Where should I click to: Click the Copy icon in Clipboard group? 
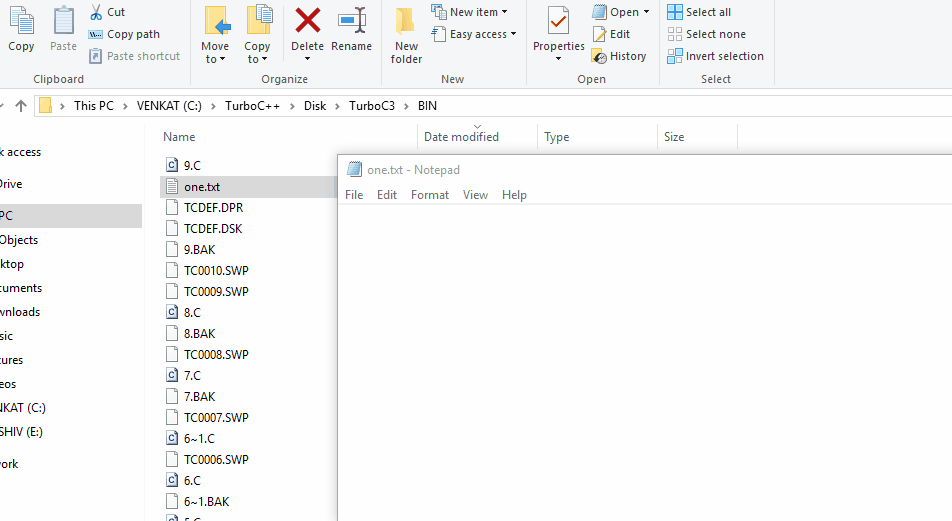tap(21, 20)
